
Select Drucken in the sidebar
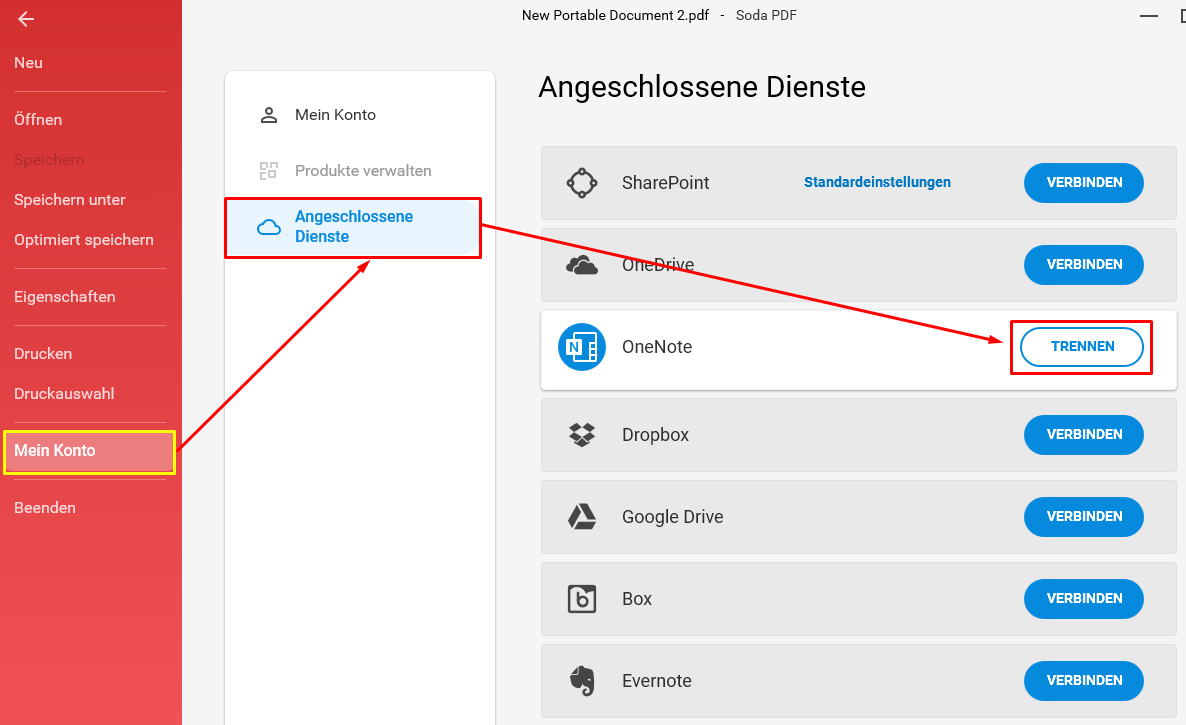click(42, 354)
